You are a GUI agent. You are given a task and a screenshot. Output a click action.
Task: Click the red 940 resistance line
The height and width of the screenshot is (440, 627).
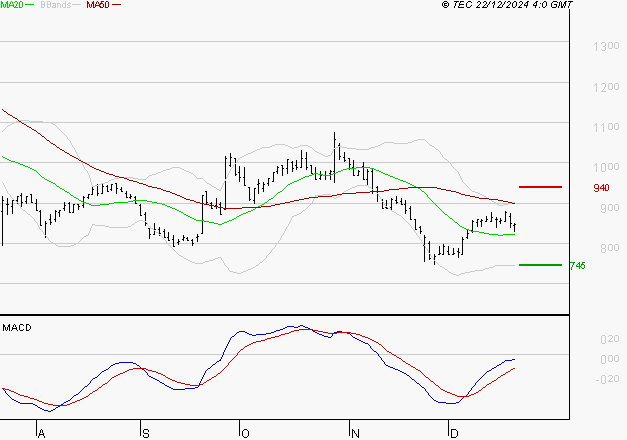540,187
